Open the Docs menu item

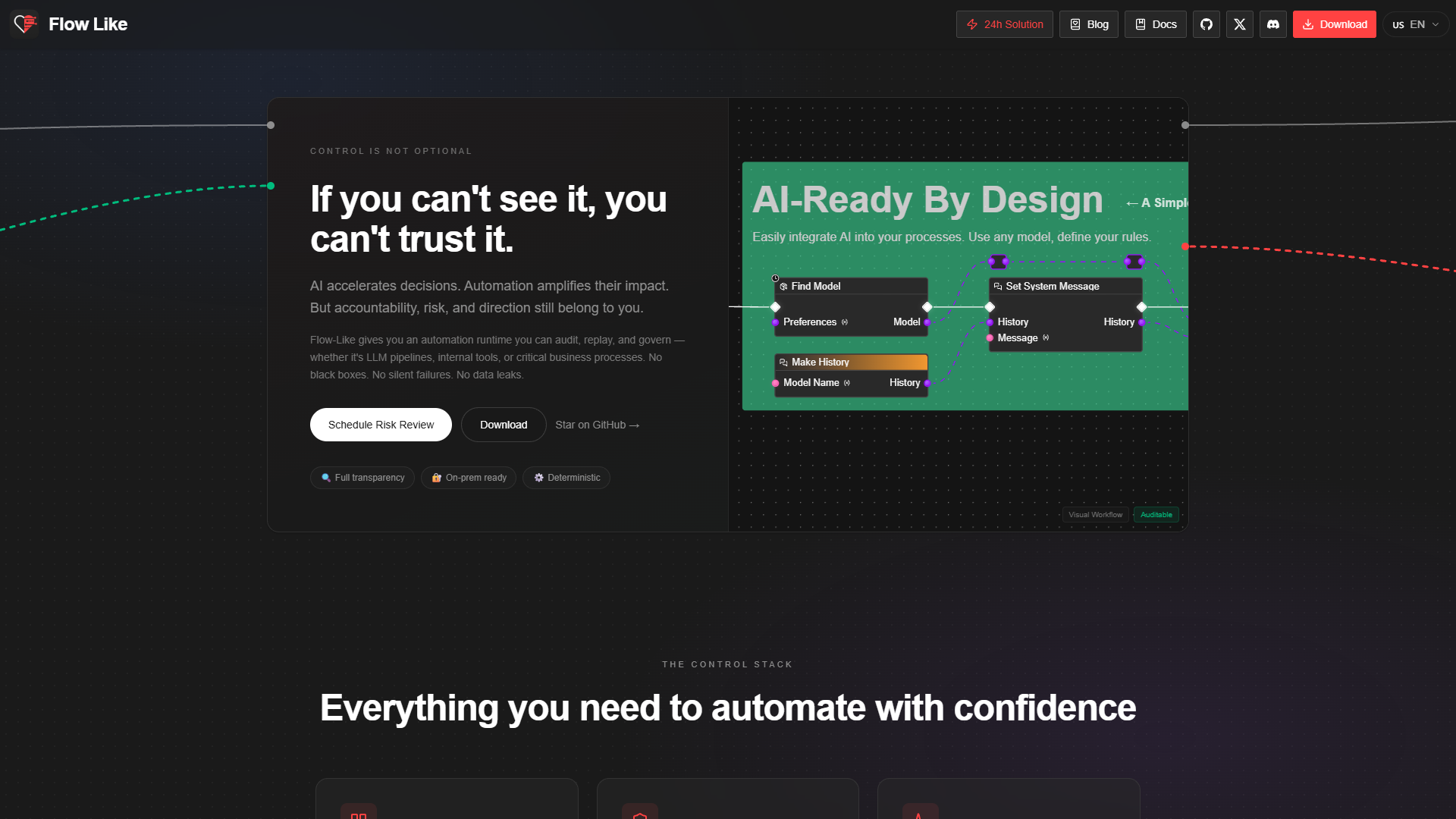(x=1155, y=24)
